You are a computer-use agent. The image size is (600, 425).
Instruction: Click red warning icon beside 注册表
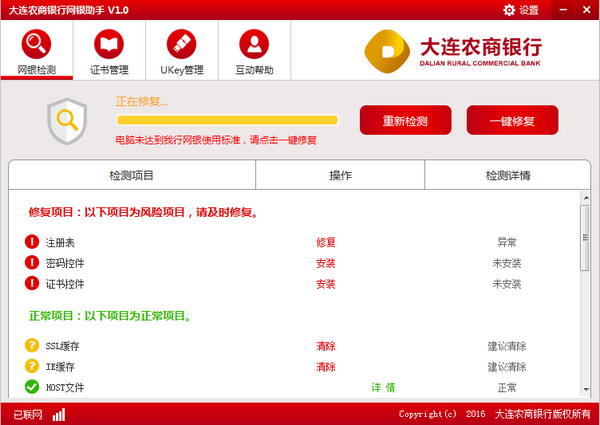click(x=32, y=242)
